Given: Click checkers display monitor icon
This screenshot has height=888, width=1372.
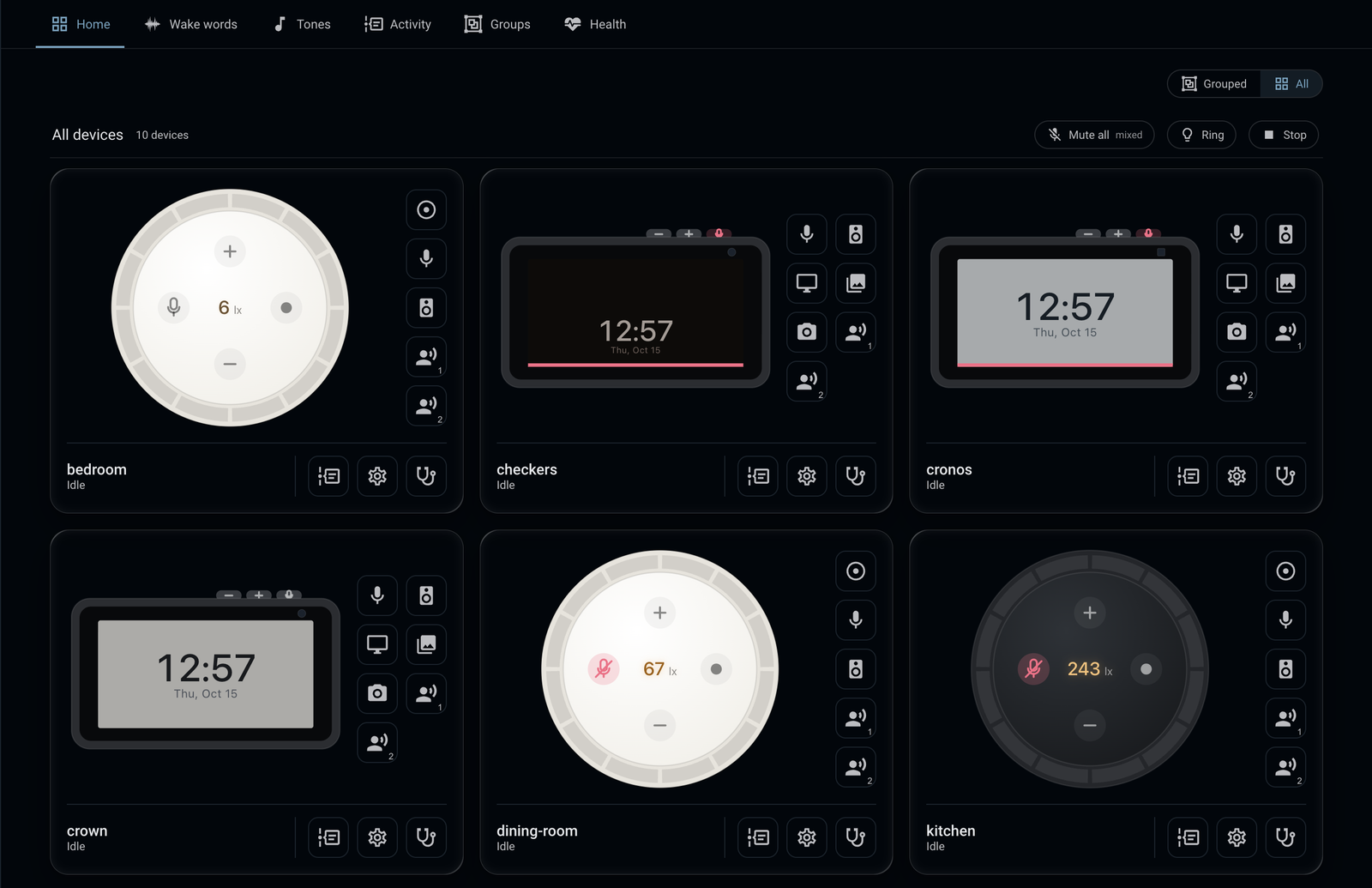Looking at the screenshot, I should [x=807, y=283].
